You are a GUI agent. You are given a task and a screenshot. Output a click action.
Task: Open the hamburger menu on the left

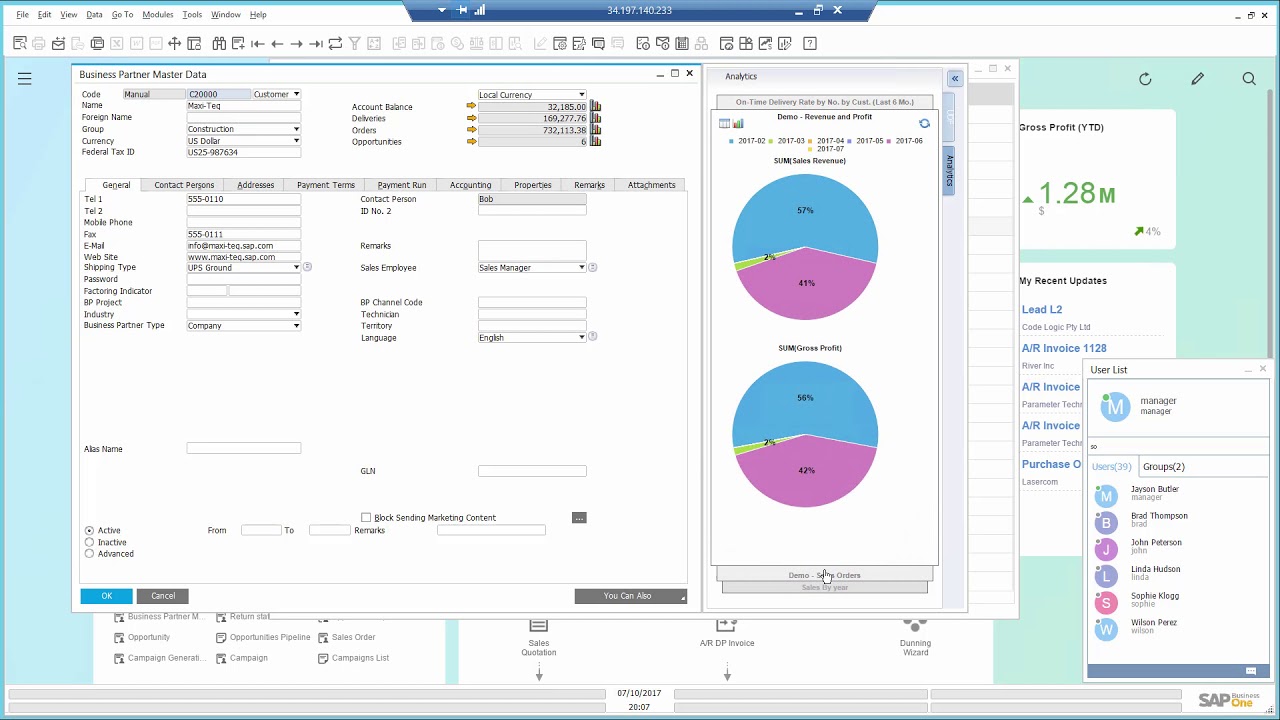click(x=25, y=79)
